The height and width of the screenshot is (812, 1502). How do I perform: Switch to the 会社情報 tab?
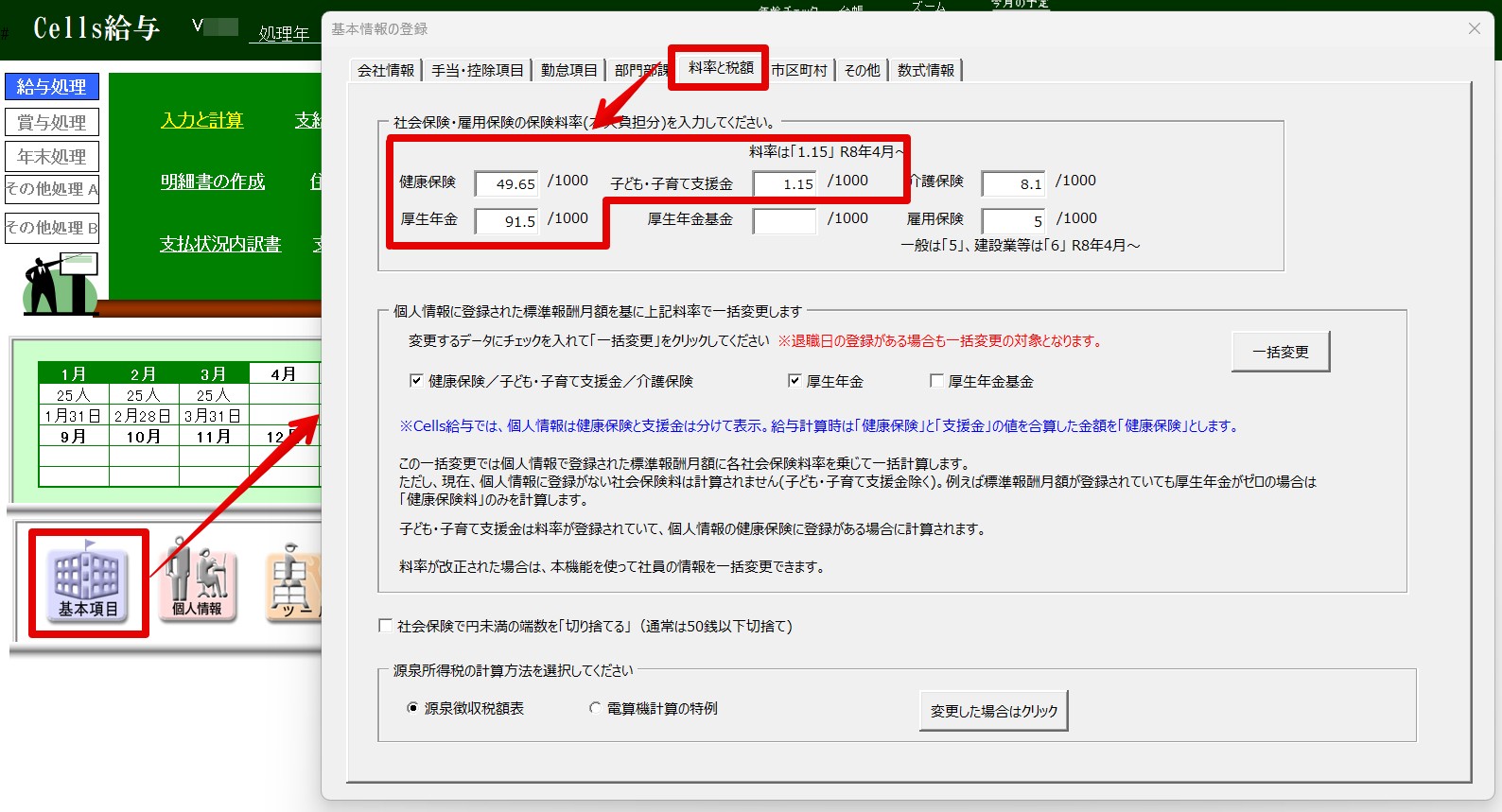click(386, 70)
